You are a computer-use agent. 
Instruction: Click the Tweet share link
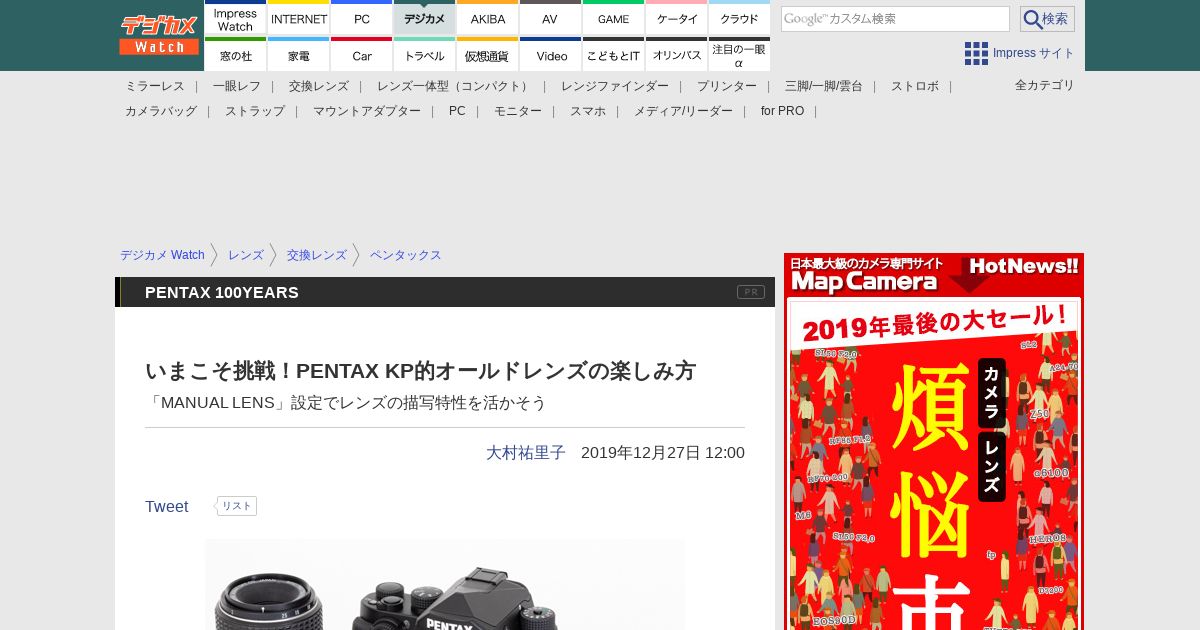[167, 507]
